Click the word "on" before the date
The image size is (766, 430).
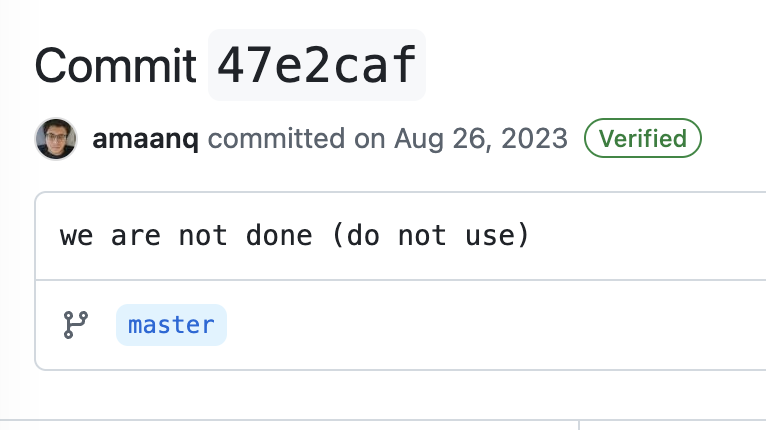tap(371, 138)
